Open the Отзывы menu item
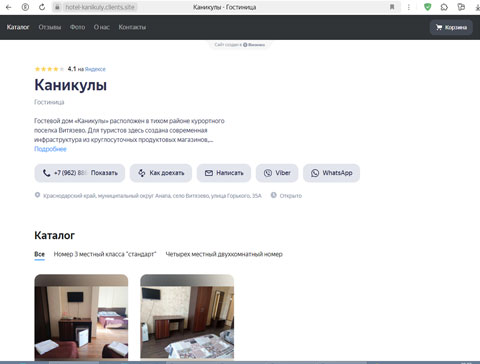 click(50, 27)
